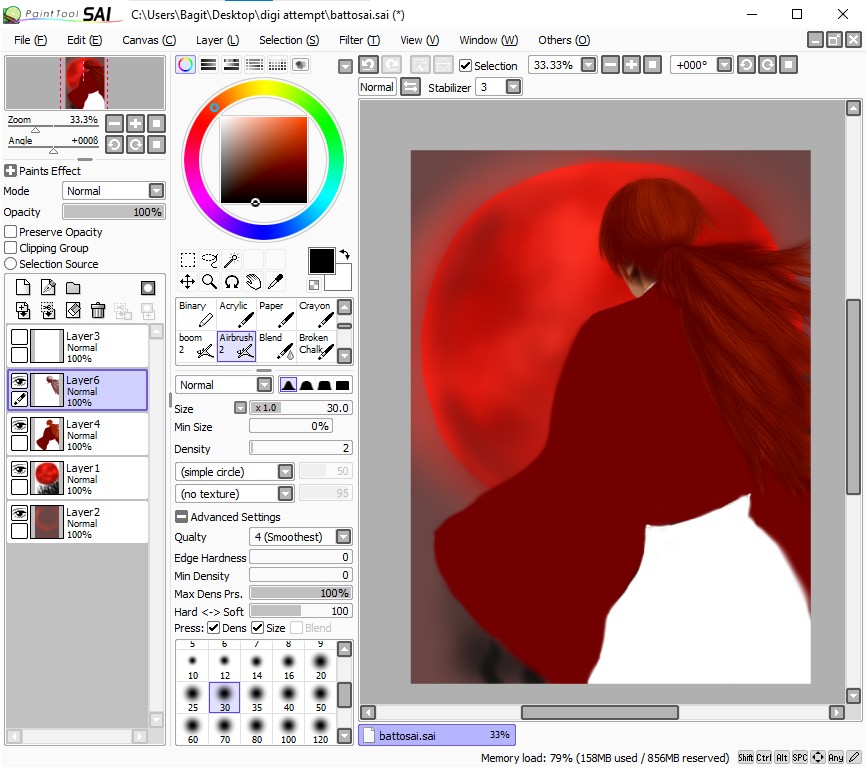867x768 pixels.
Task: Choose the Blend brush tool
Action: [x=276, y=346]
